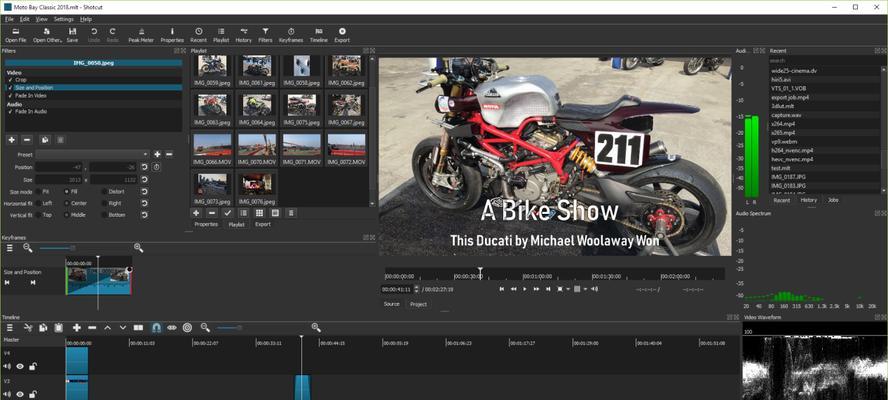Copy the filters using the copy icon
This screenshot has width=888, height=400.
[45, 140]
